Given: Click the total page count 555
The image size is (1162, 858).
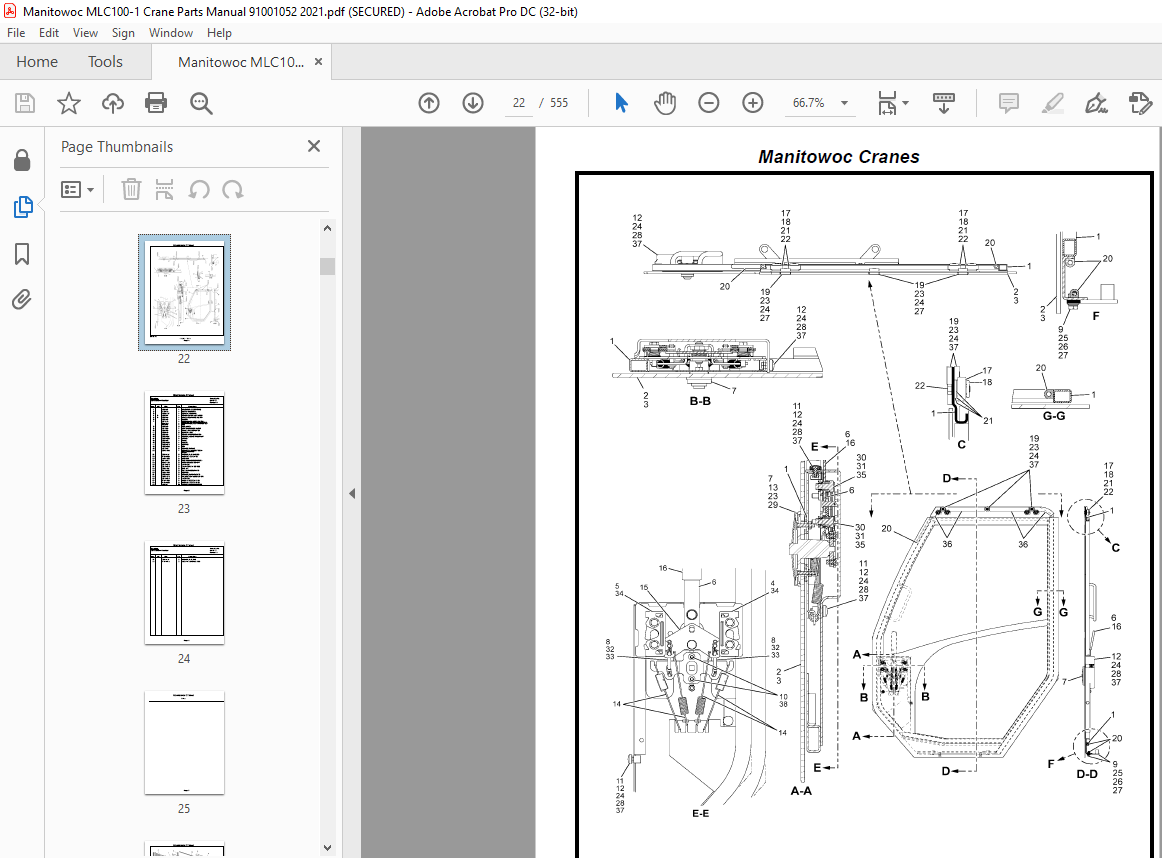Looking at the screenshot, I should (559, 103).
